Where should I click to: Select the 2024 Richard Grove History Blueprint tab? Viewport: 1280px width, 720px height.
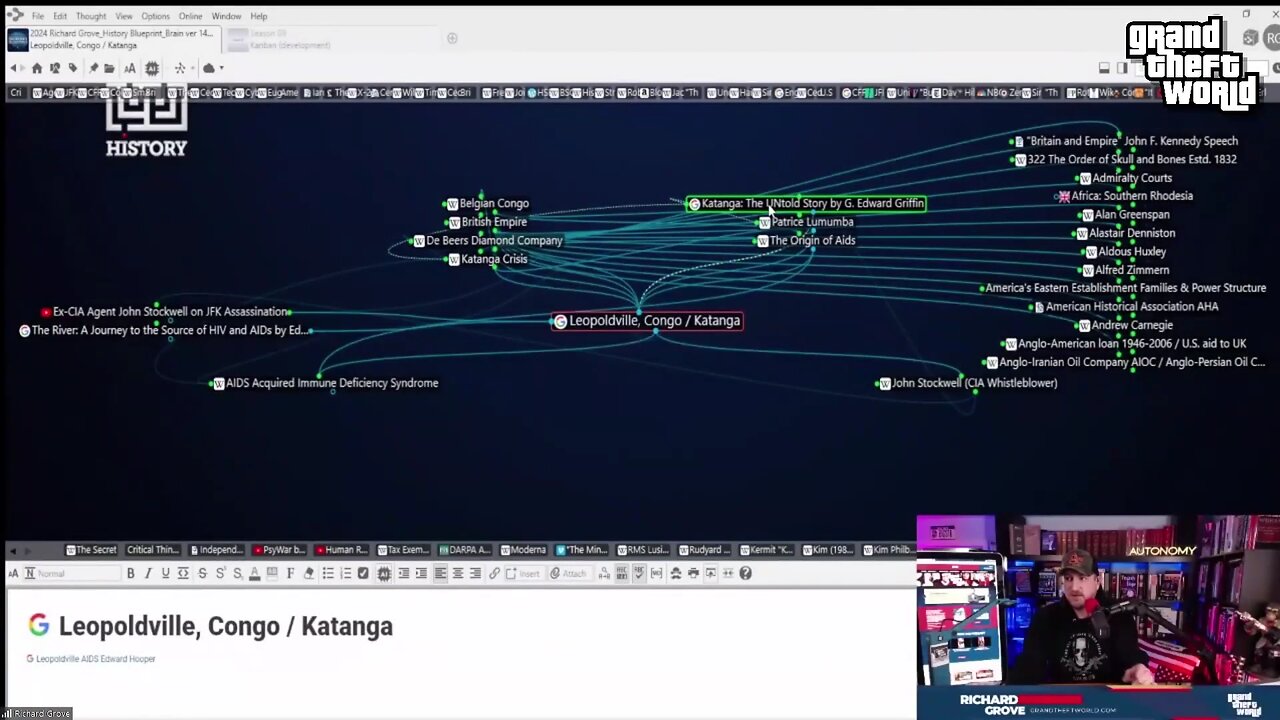coord(112,39)
